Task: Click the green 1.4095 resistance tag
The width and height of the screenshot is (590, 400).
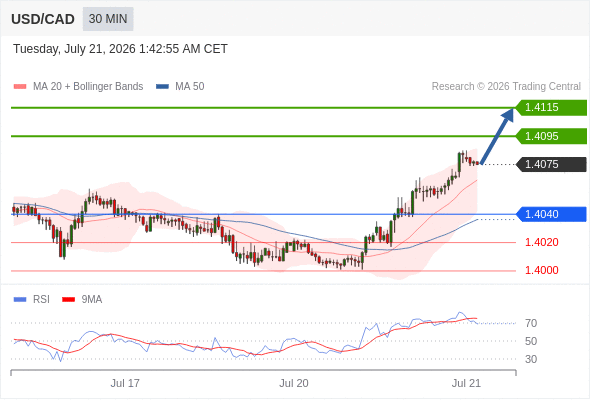Action: (551, 136)
